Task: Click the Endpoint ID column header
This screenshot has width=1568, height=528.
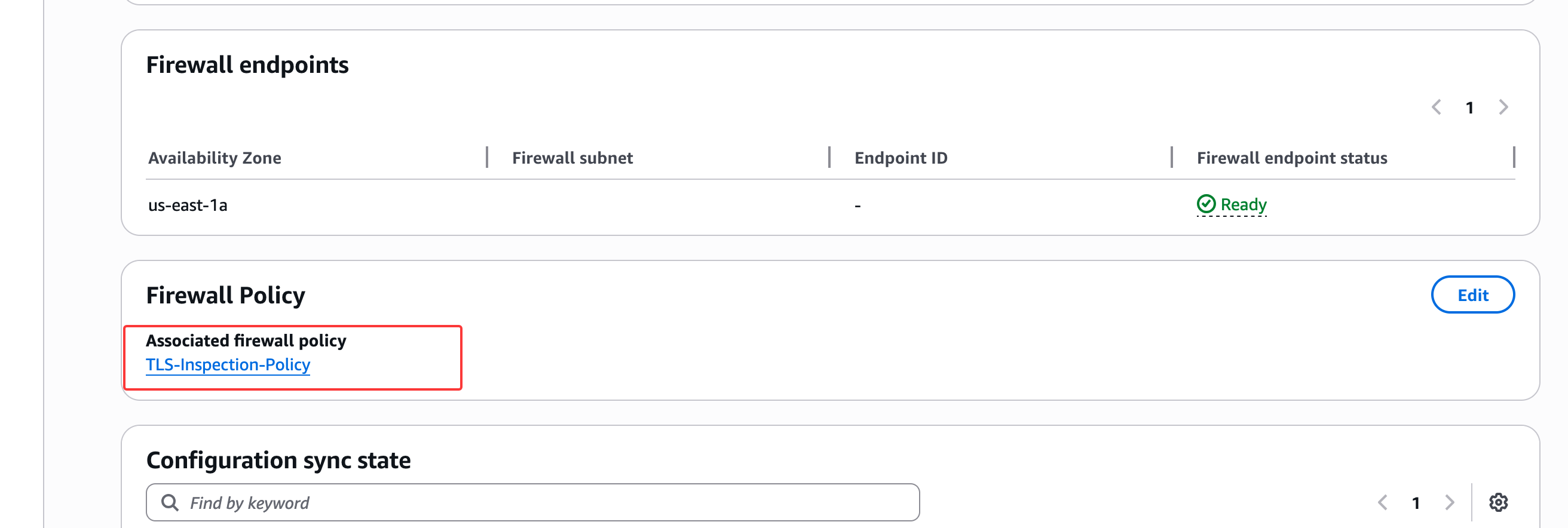Action: point(901,158)
